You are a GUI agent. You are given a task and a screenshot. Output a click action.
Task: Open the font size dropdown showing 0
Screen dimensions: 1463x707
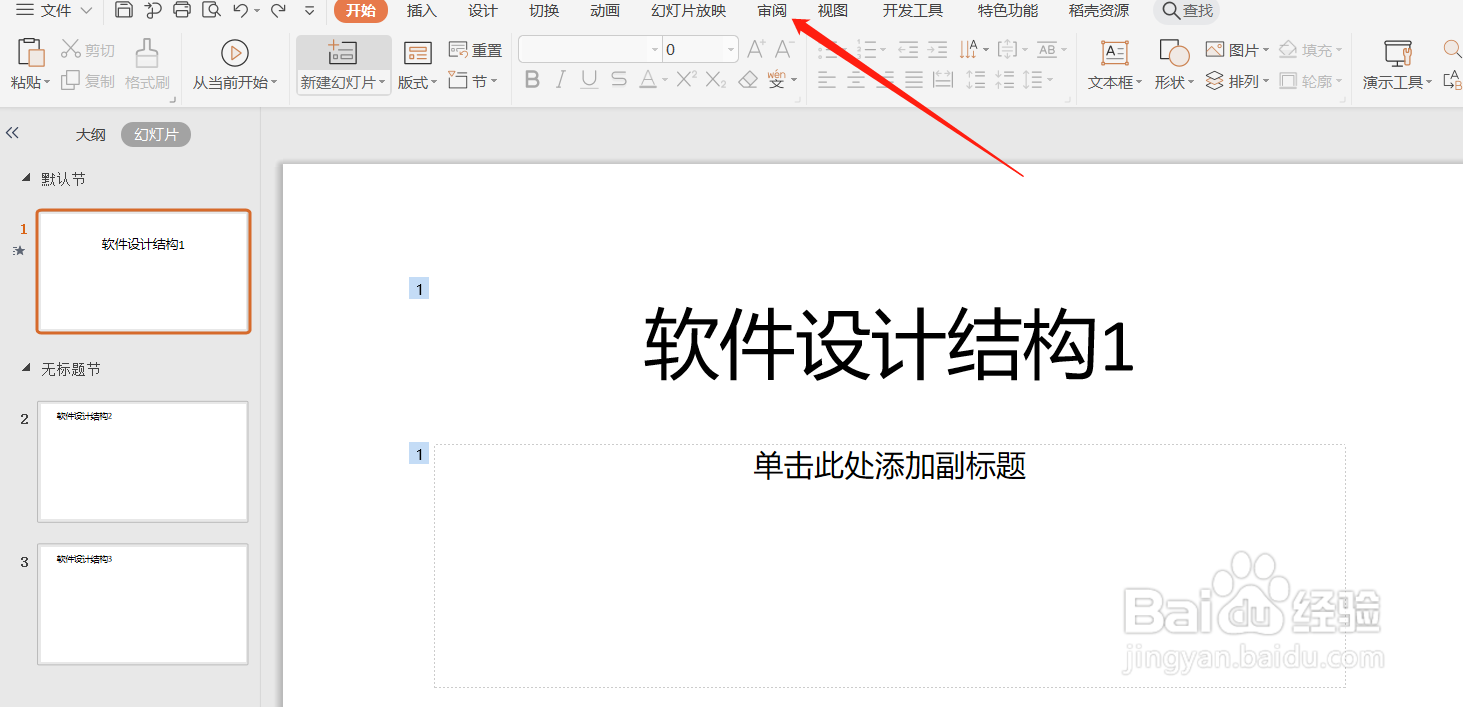pyautogui.click(x=732, y=49)
